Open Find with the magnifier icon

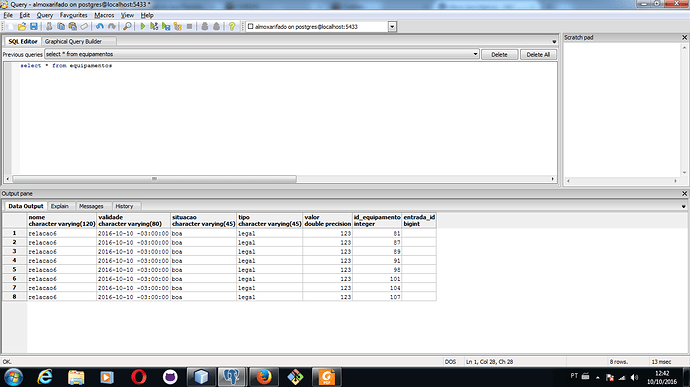tap(127, 26)
